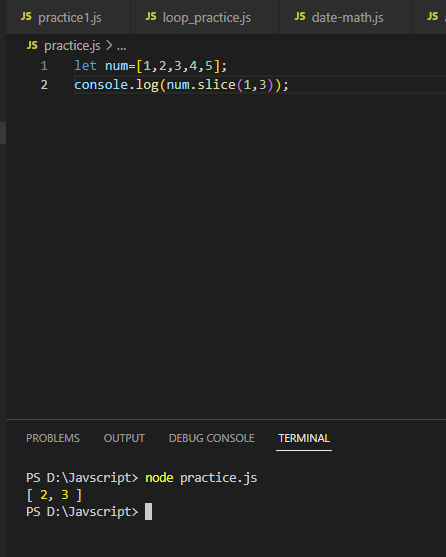Switch to the loop_practice.js tab
The image size is (446, 557).
pyautogui.click(x=205, y=17)
